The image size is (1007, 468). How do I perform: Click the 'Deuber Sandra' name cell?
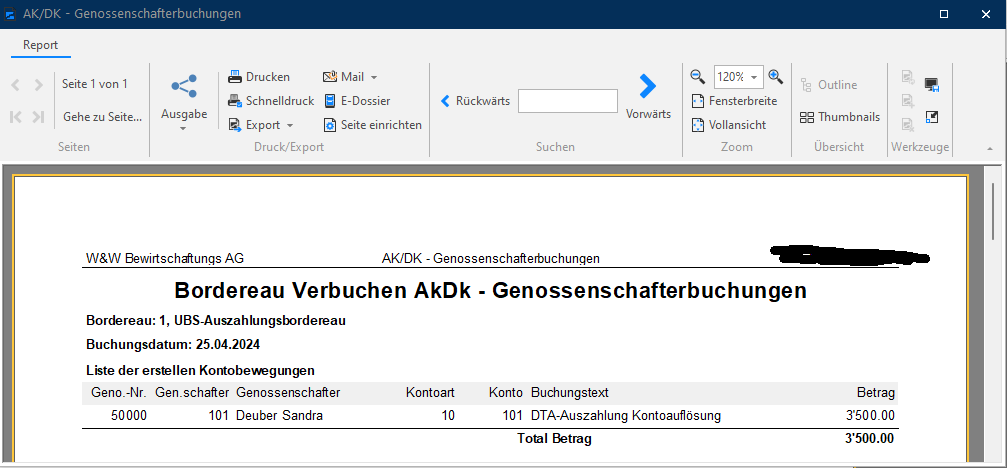click(279, 416)
